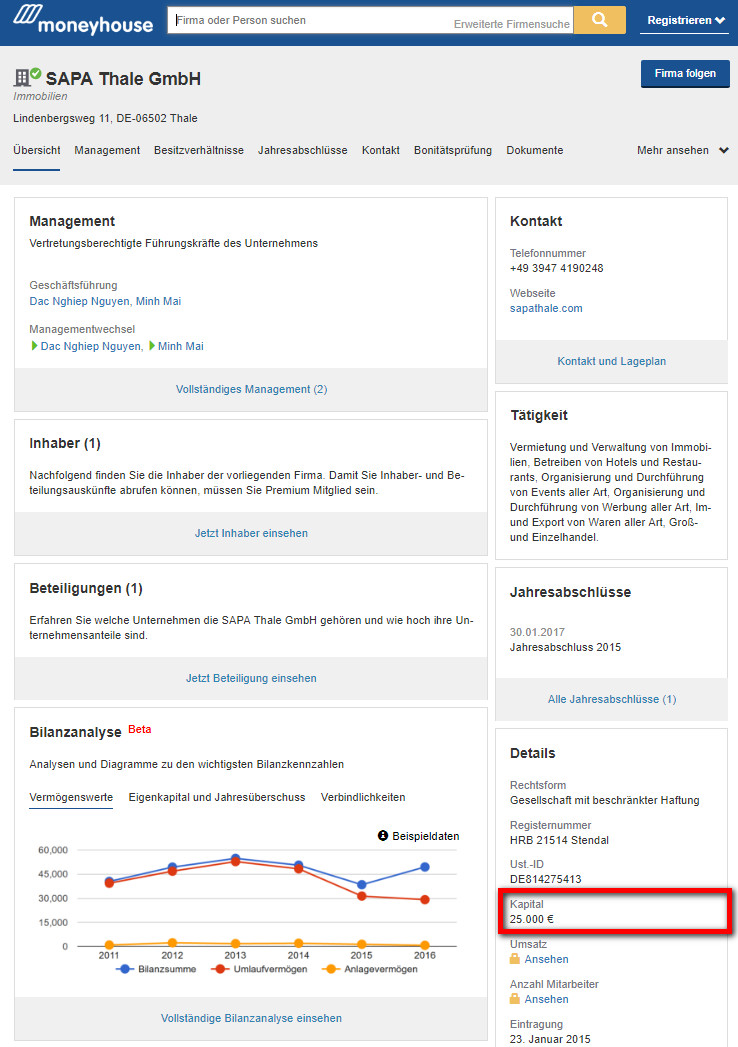
Task: Expand the Mehr ansehen menu
Action: pos(682,151)
